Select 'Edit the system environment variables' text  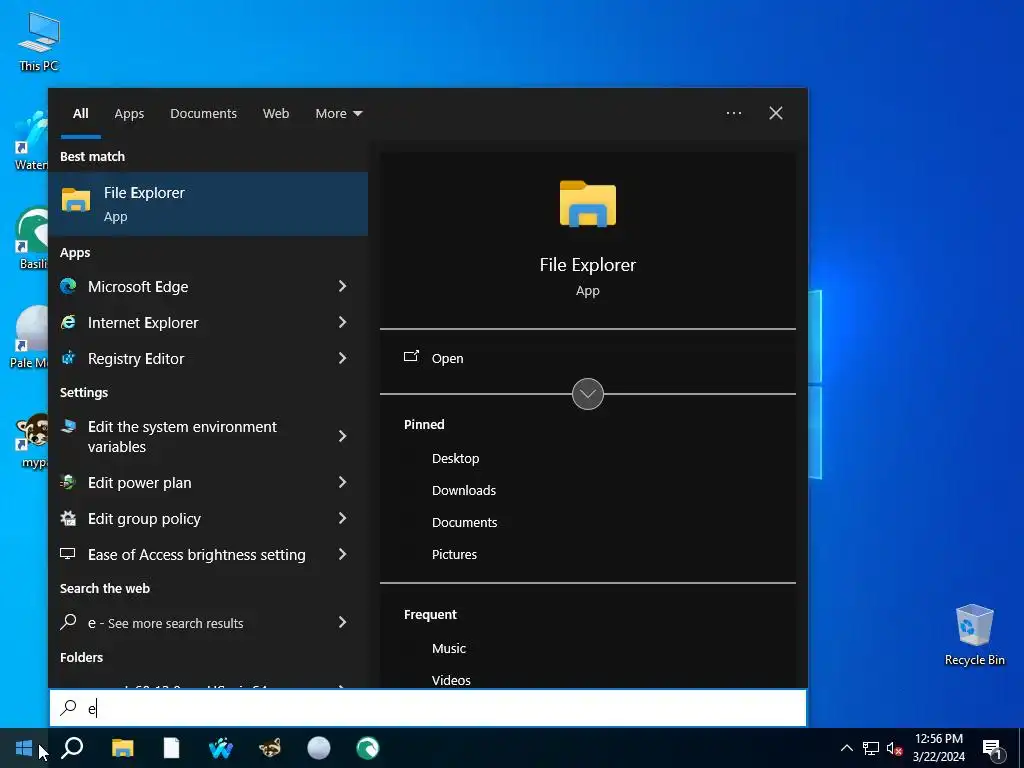182,436
